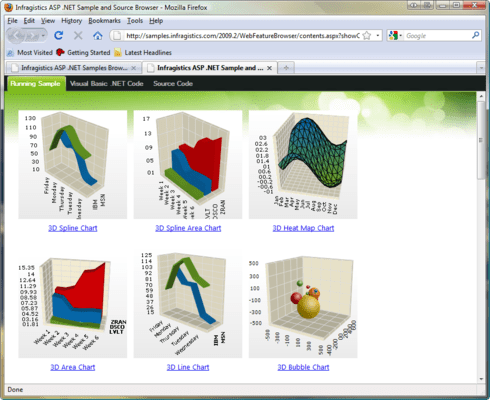Open the Help menu
This screenshot has height=400, width=490.
tap(156, 21)
